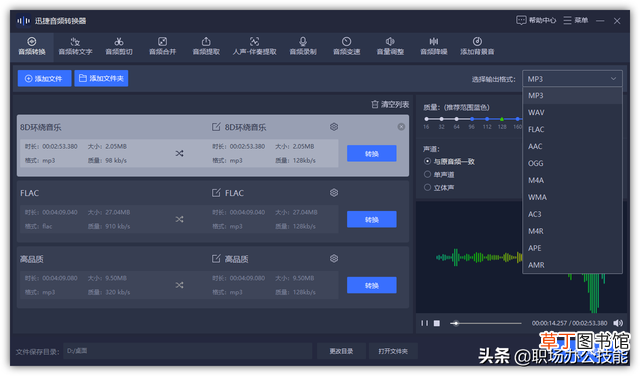640x376 pixels.
Task: Click the playback progress slider handle
Action: pos(456,323)
